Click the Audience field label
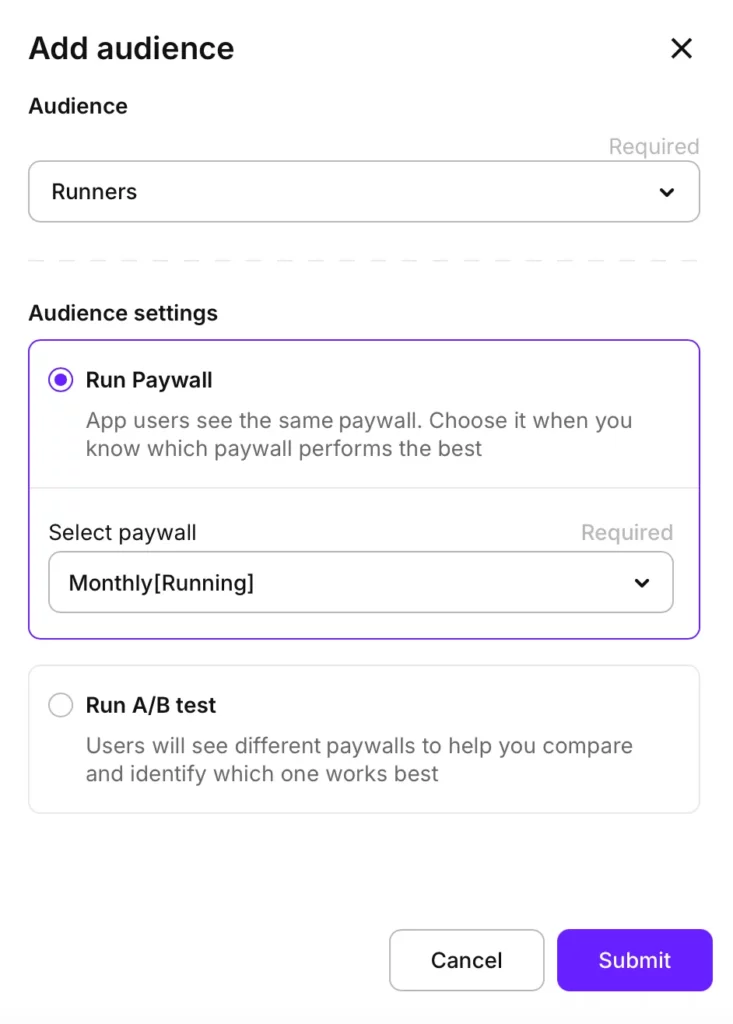Screen dimensions: 733x1024 (x=78, y=106)
